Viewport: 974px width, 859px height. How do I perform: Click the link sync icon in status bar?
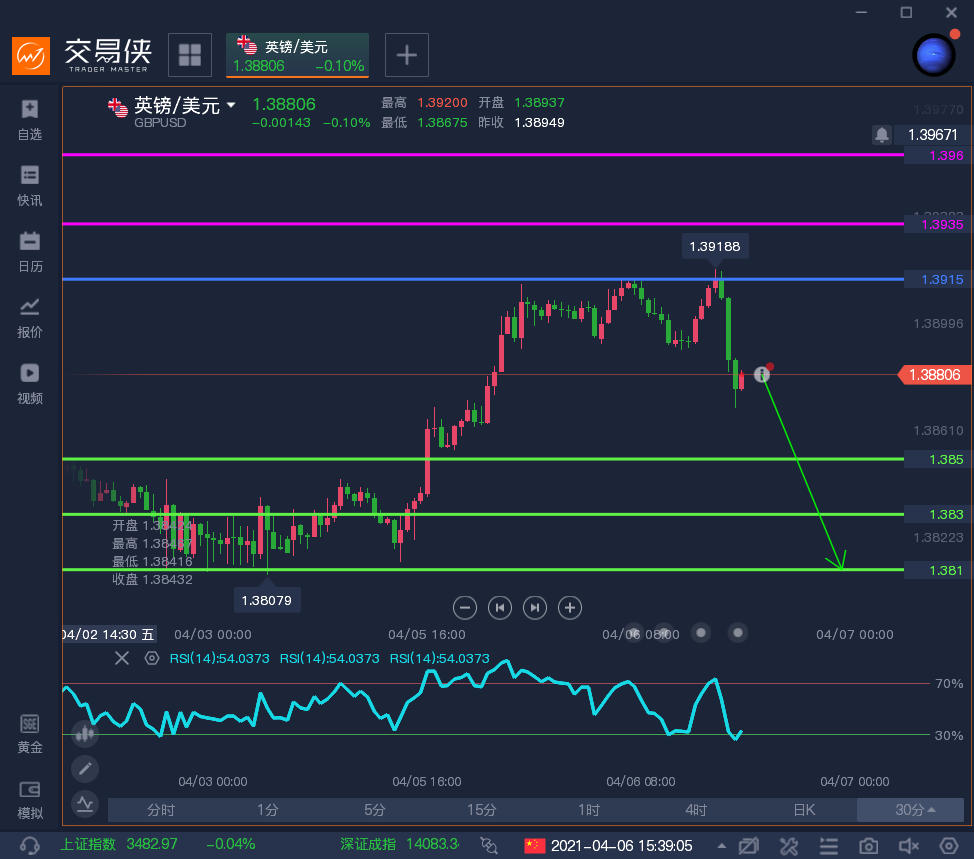[x=489, y=845]
